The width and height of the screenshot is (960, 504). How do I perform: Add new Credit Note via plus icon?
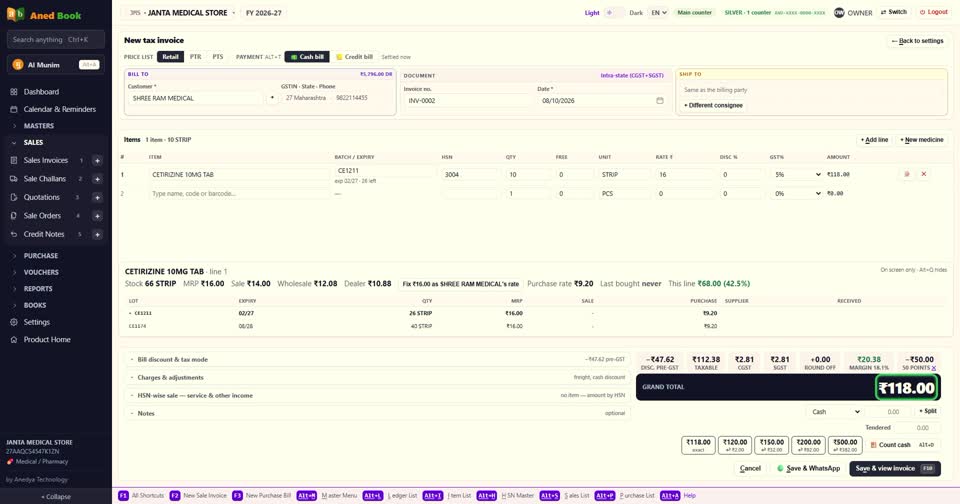click(x=97, y=235)
